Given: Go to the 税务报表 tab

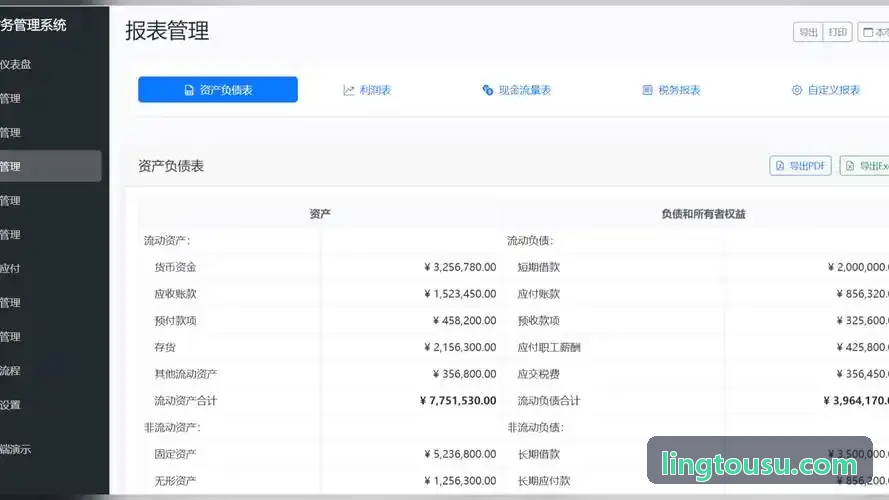Looking at the screenshot, I should 671,90.
